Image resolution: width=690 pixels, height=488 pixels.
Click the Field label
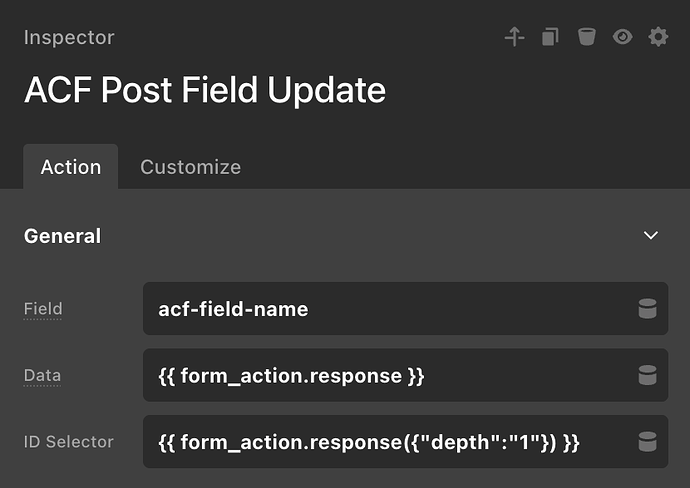[x=43, y=309]
